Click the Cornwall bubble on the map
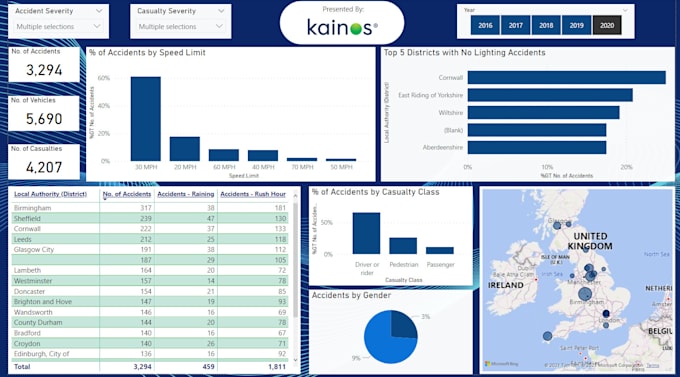 tap(547, 336)
